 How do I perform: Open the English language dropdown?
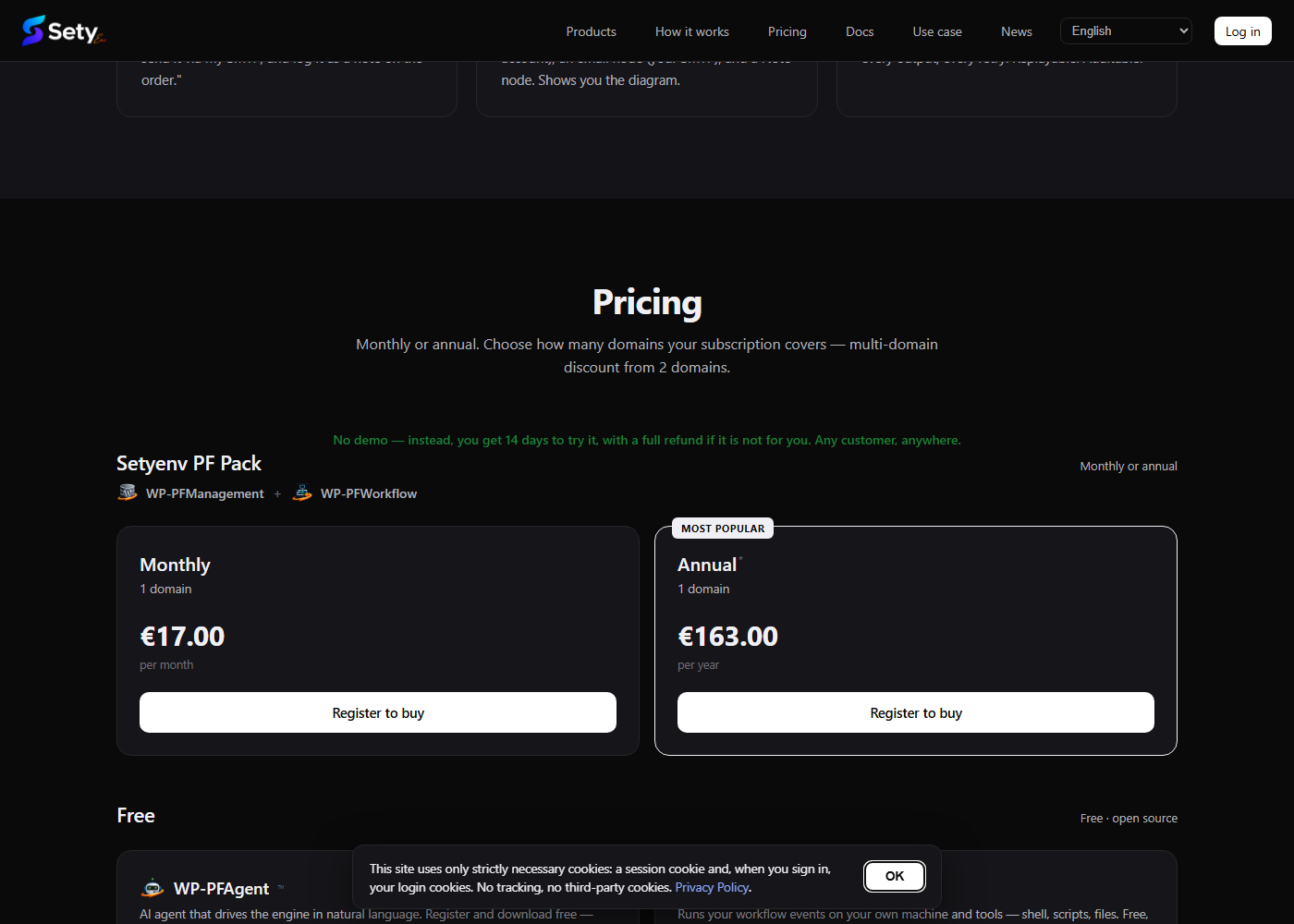pyautogui.click(x=1126, y=30)
